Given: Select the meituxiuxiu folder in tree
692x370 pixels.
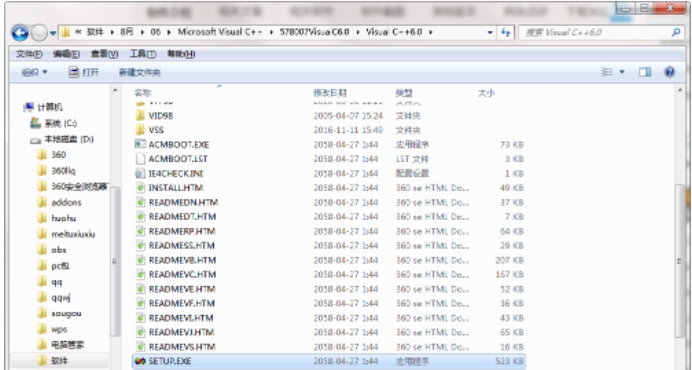Looking at the screenshot, I should click(66, 234).
